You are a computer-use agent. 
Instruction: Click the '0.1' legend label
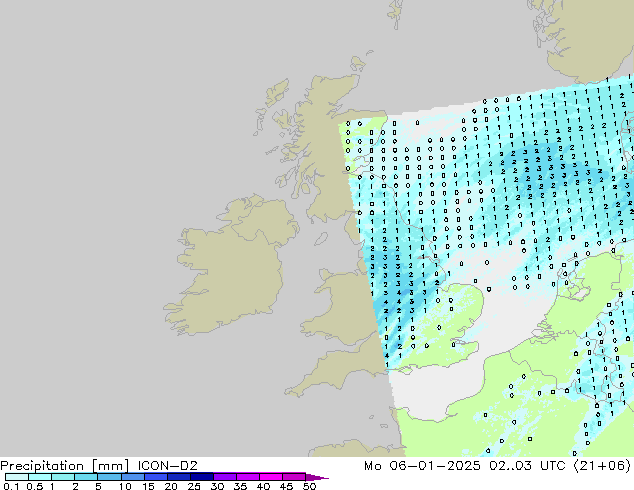point(11,486)
